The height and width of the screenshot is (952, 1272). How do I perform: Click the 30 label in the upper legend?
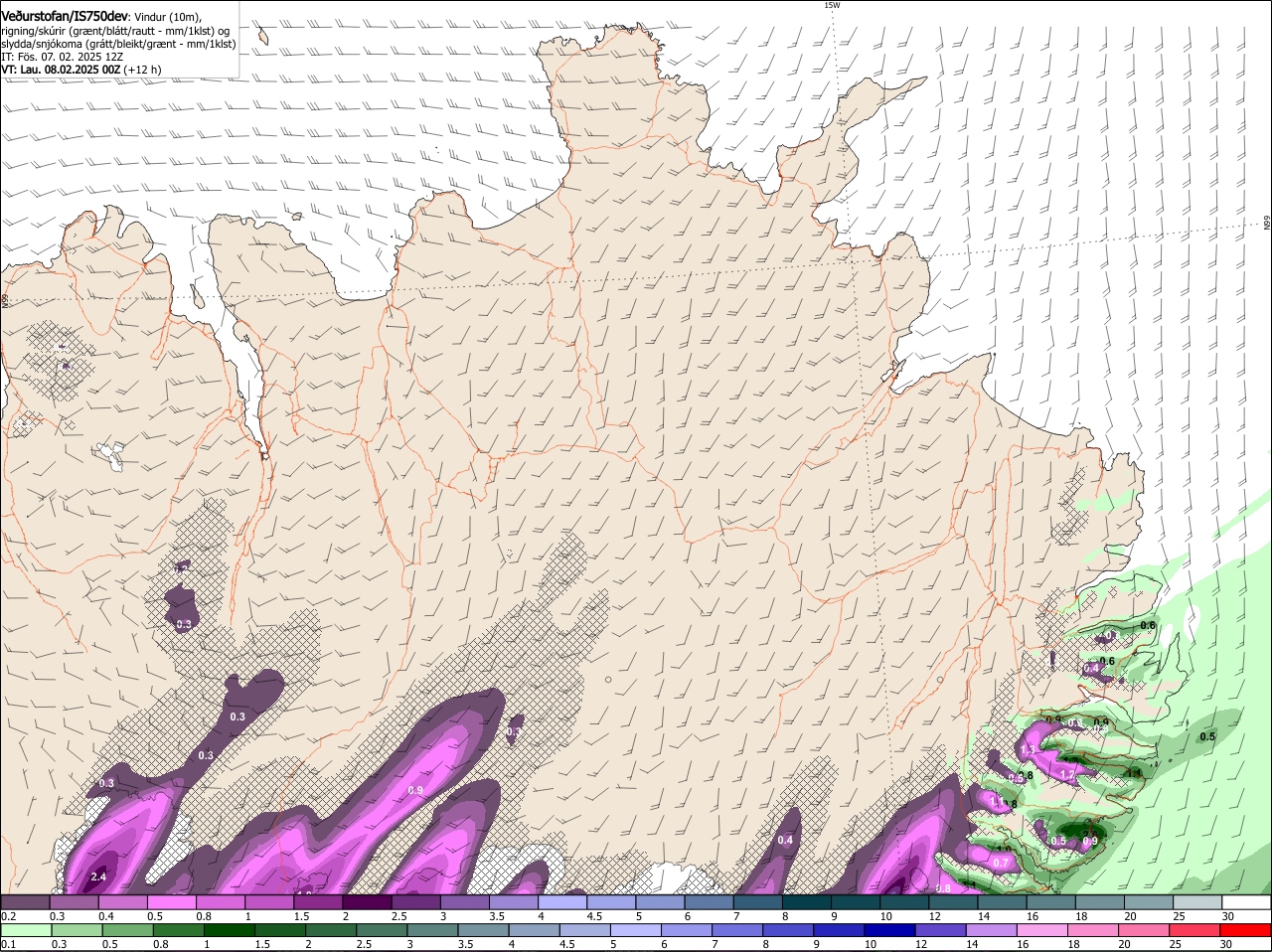[1227, 916]
